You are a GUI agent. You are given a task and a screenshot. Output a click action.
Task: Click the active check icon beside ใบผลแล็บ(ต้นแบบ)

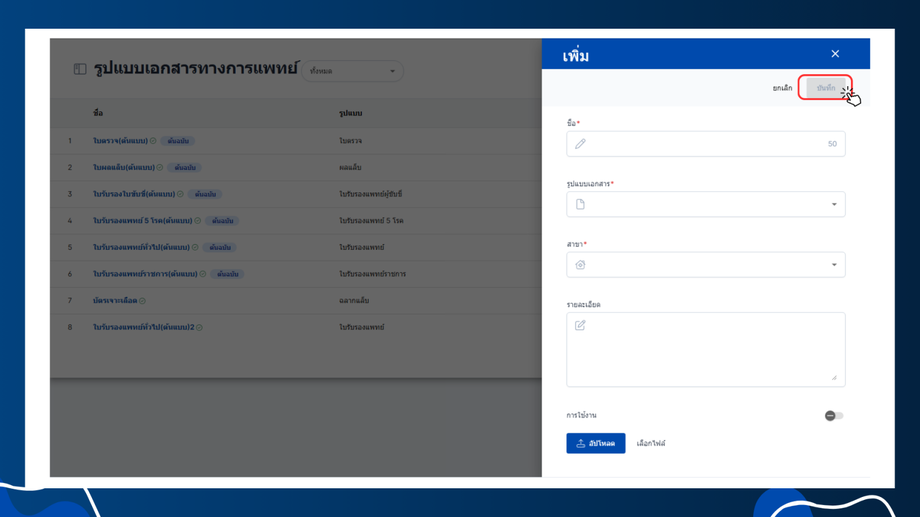point(160,167)
